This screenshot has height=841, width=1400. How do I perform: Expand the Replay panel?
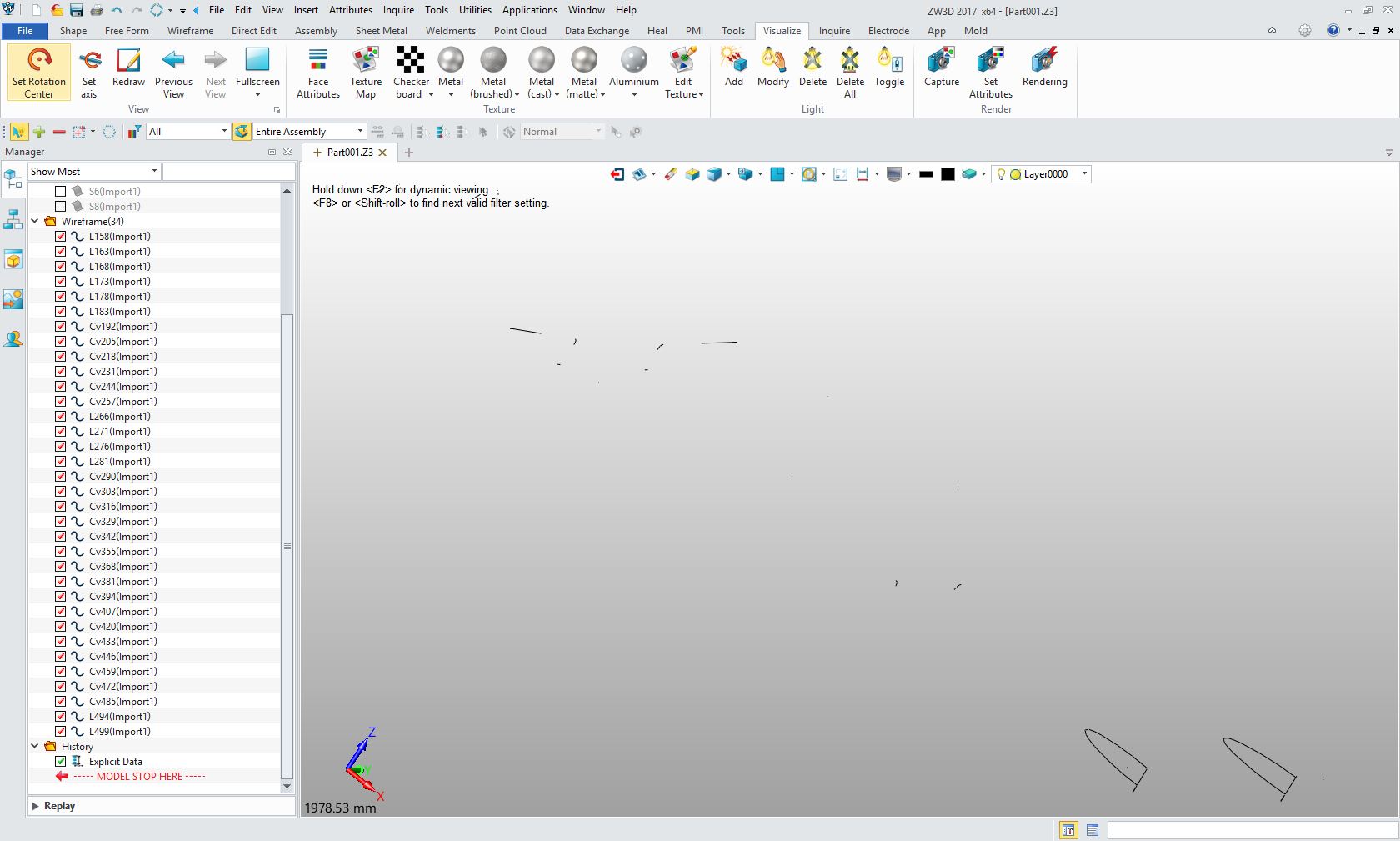pos(36,806)
